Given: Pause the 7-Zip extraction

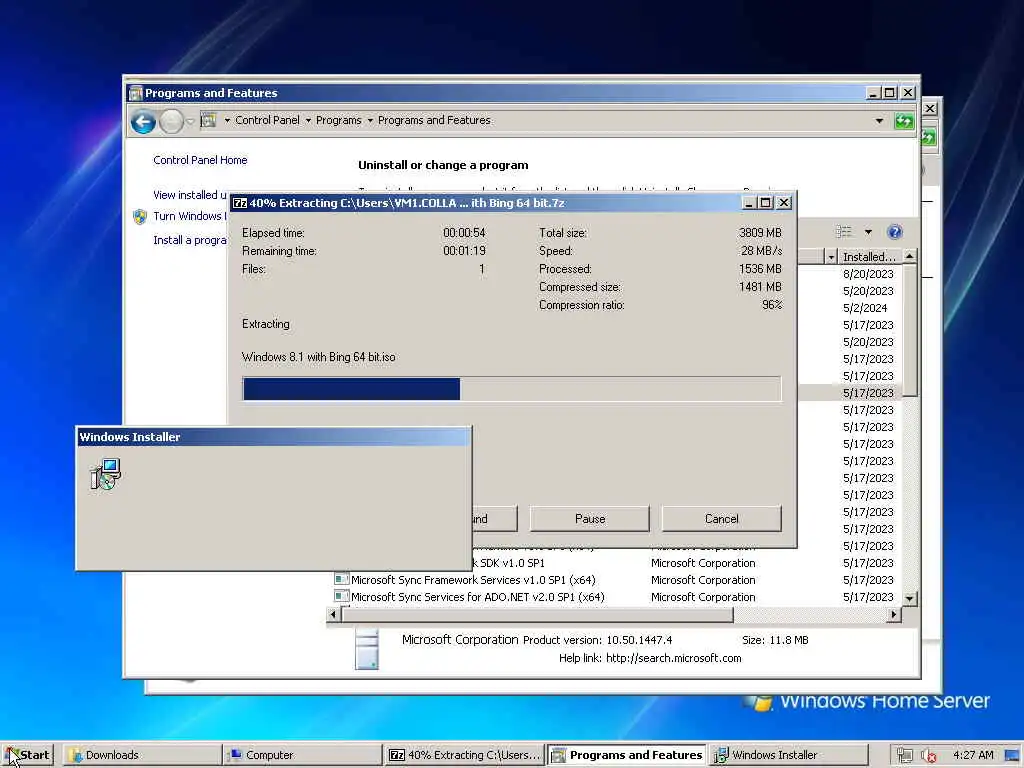Looking at the screenshot, I should (590, 519).
